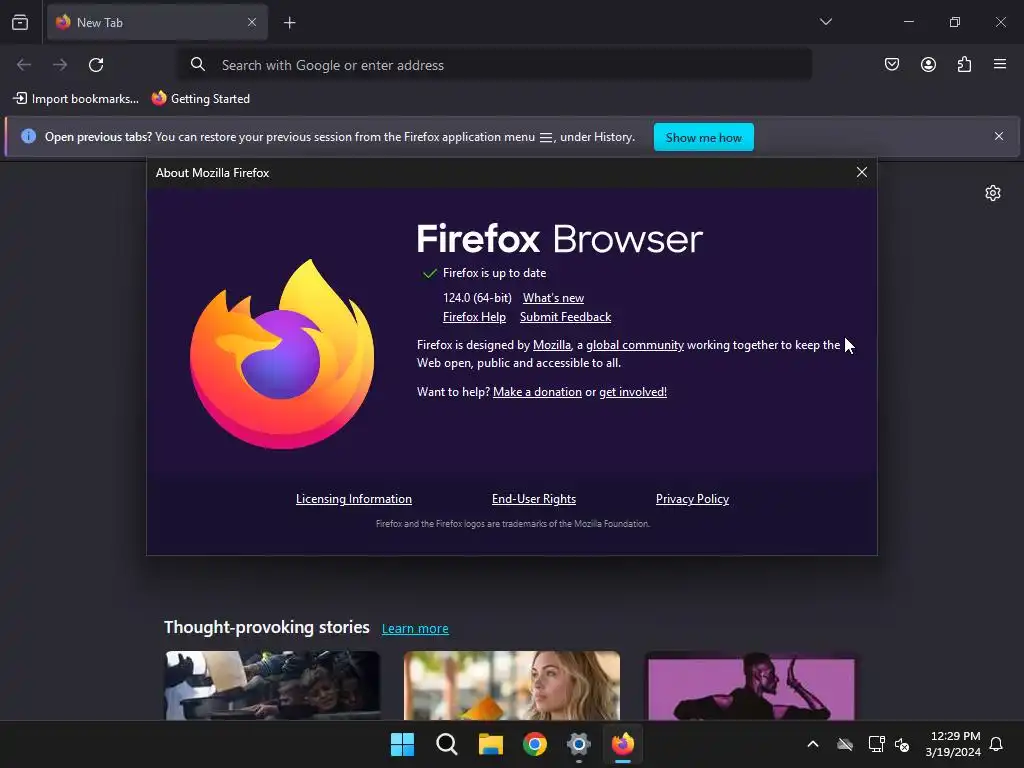
Task: Open Firefox application hamburger menu
Action: pyautogui.click(x=1000, y=64)
